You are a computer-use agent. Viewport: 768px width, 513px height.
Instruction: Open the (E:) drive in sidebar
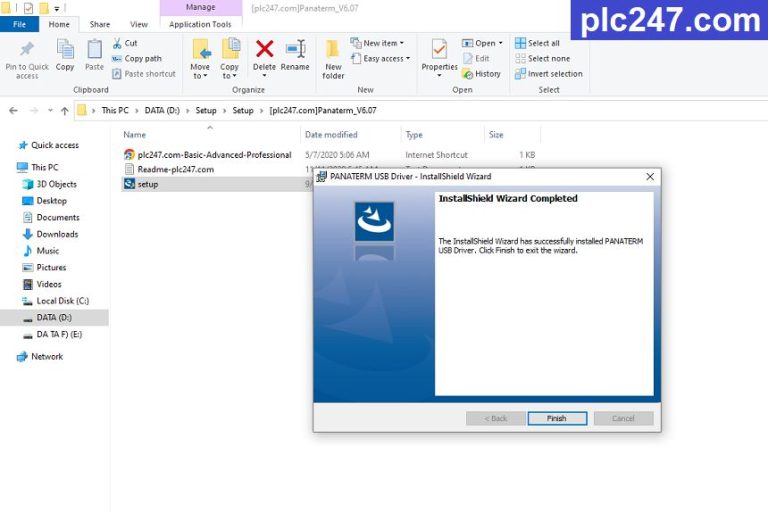coord(59,334)
